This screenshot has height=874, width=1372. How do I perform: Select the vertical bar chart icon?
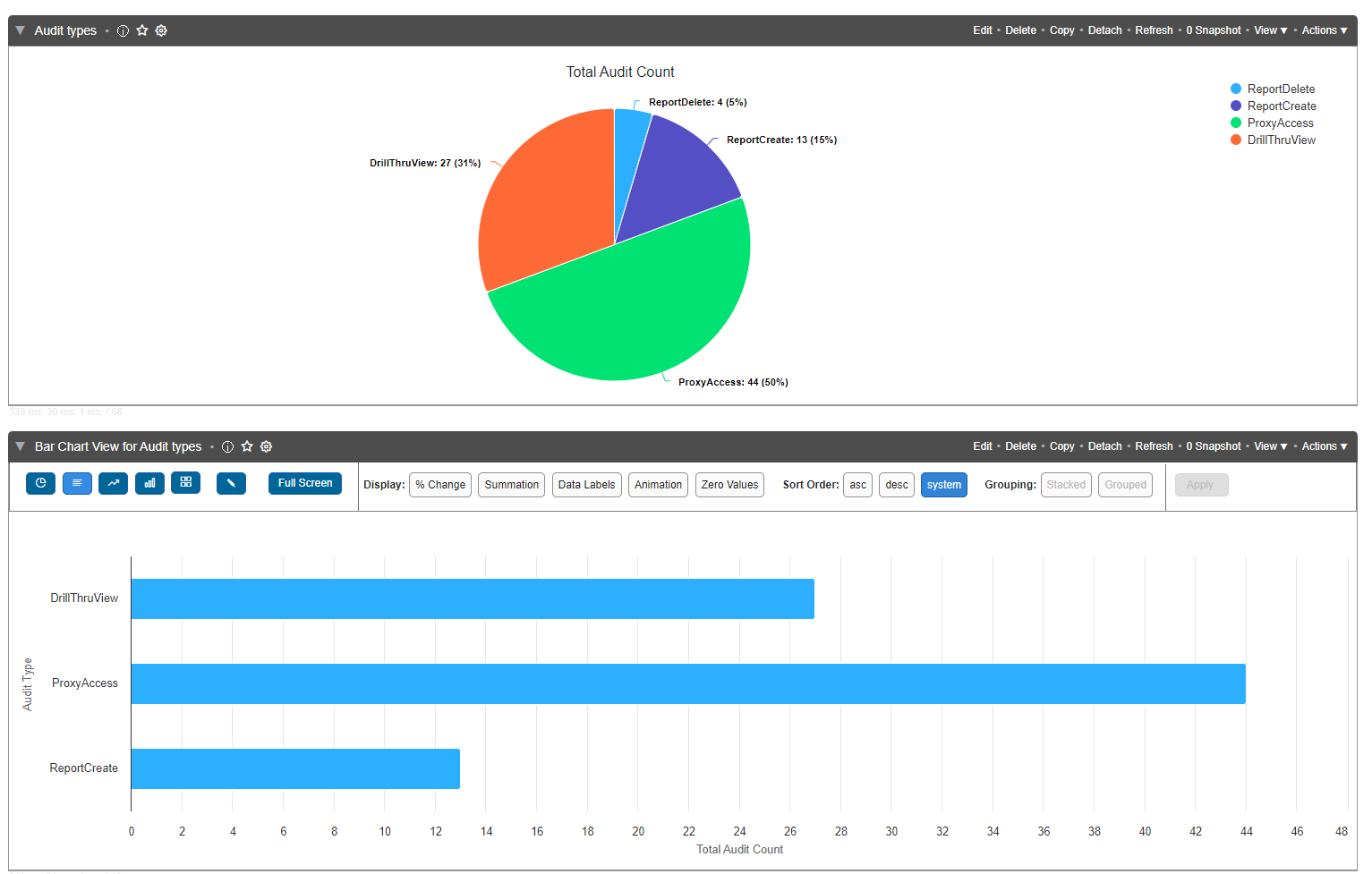click(149, 483)
